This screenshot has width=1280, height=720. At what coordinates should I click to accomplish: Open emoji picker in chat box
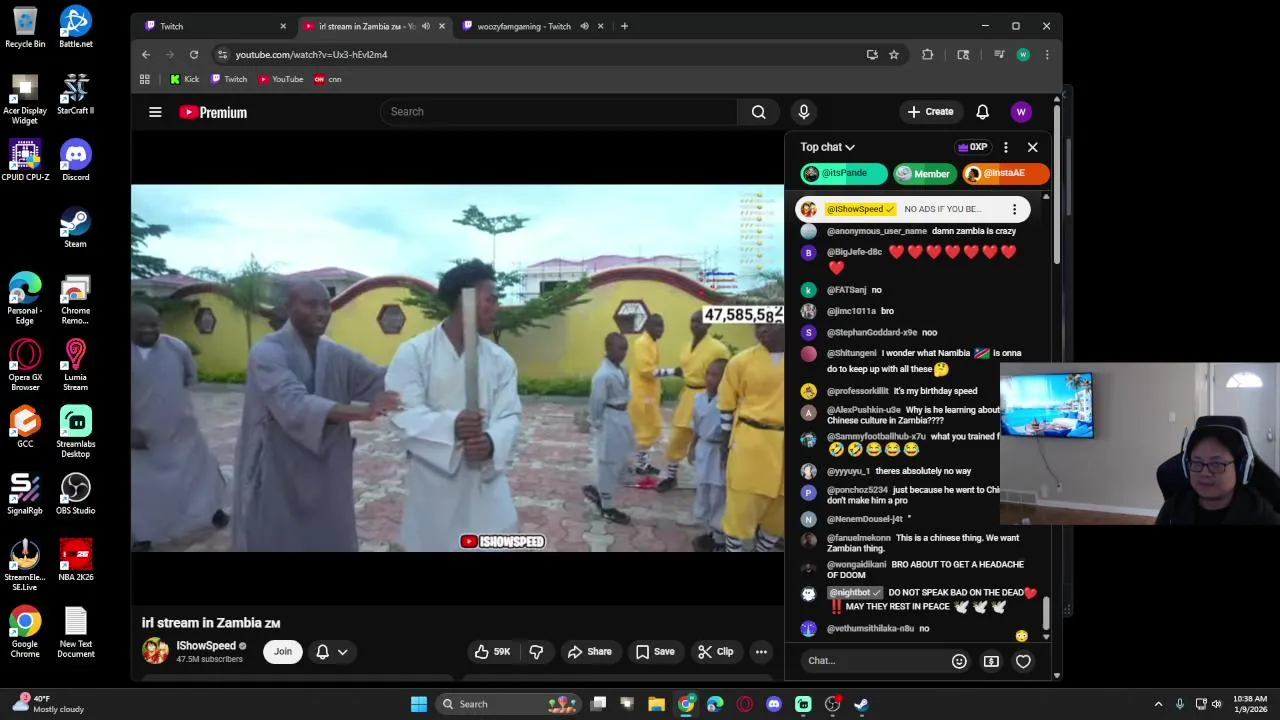pyautogui.click(x=959, y=661)
